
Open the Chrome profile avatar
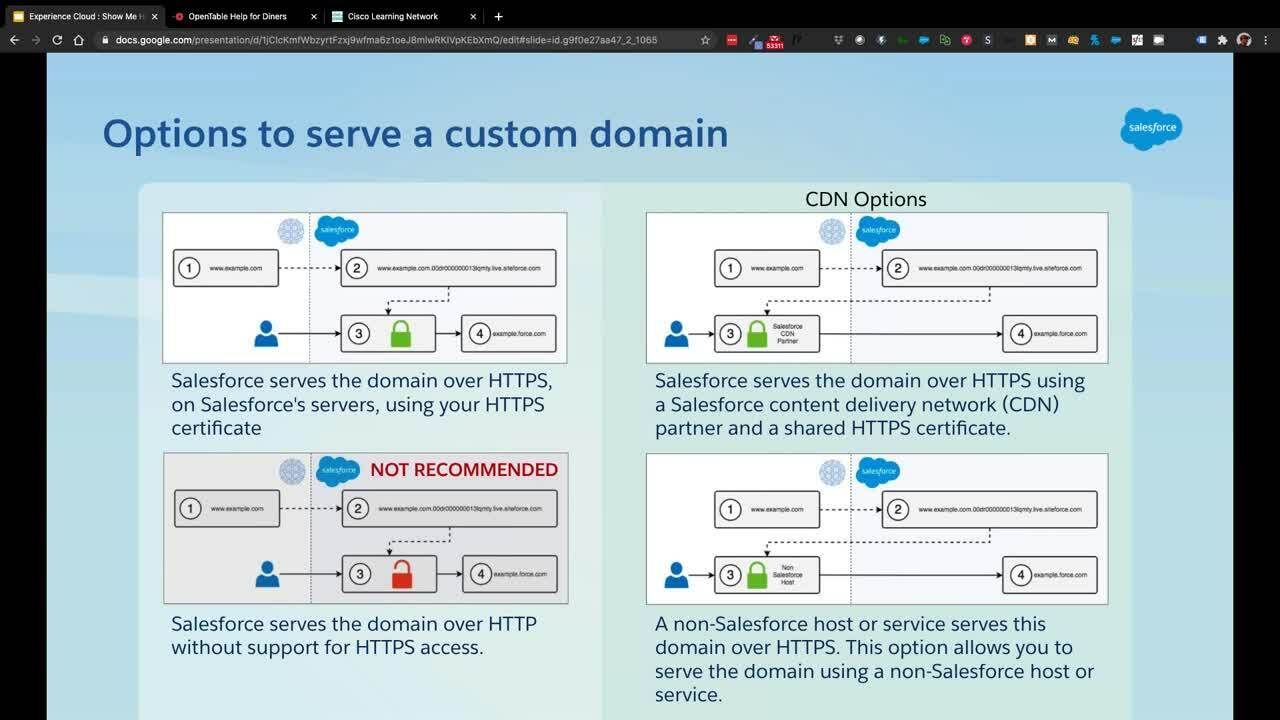[x=1244, y=40]
